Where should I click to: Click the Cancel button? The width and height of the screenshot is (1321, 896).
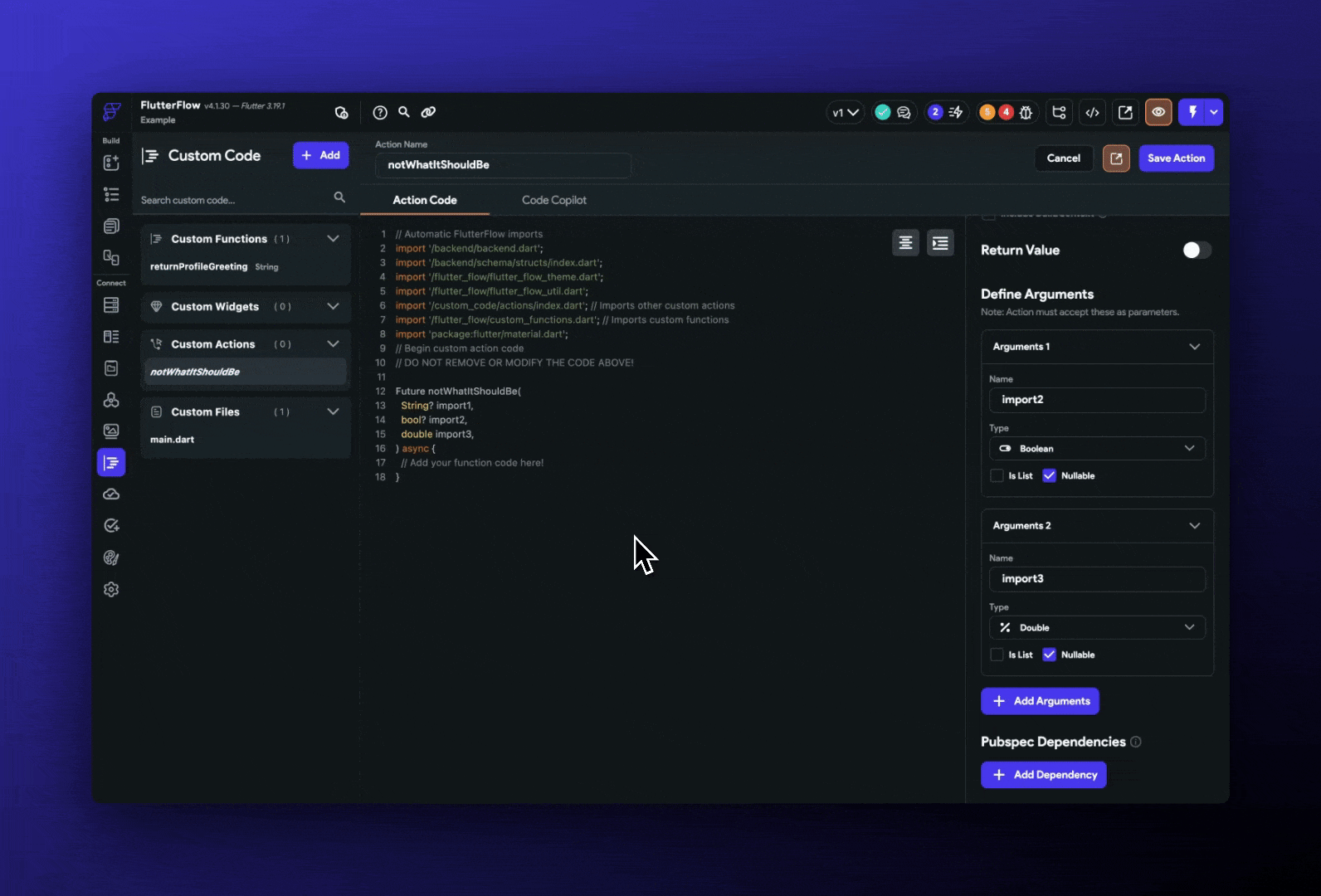tap(1063, 158)
